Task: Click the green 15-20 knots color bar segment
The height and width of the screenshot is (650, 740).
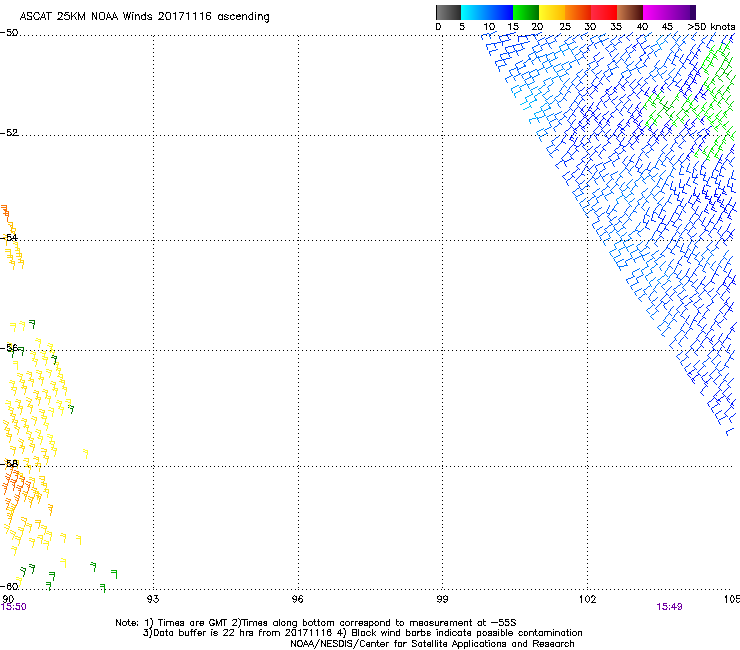Action: [526, 12]
